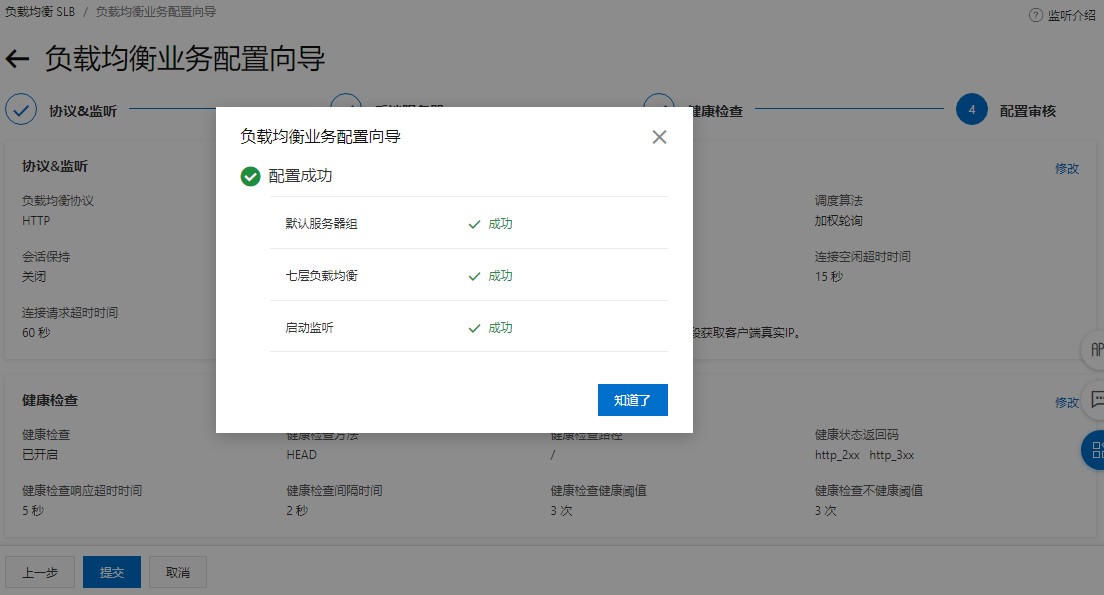Open 监听介绍 help icon

[x=1035, y=15]
